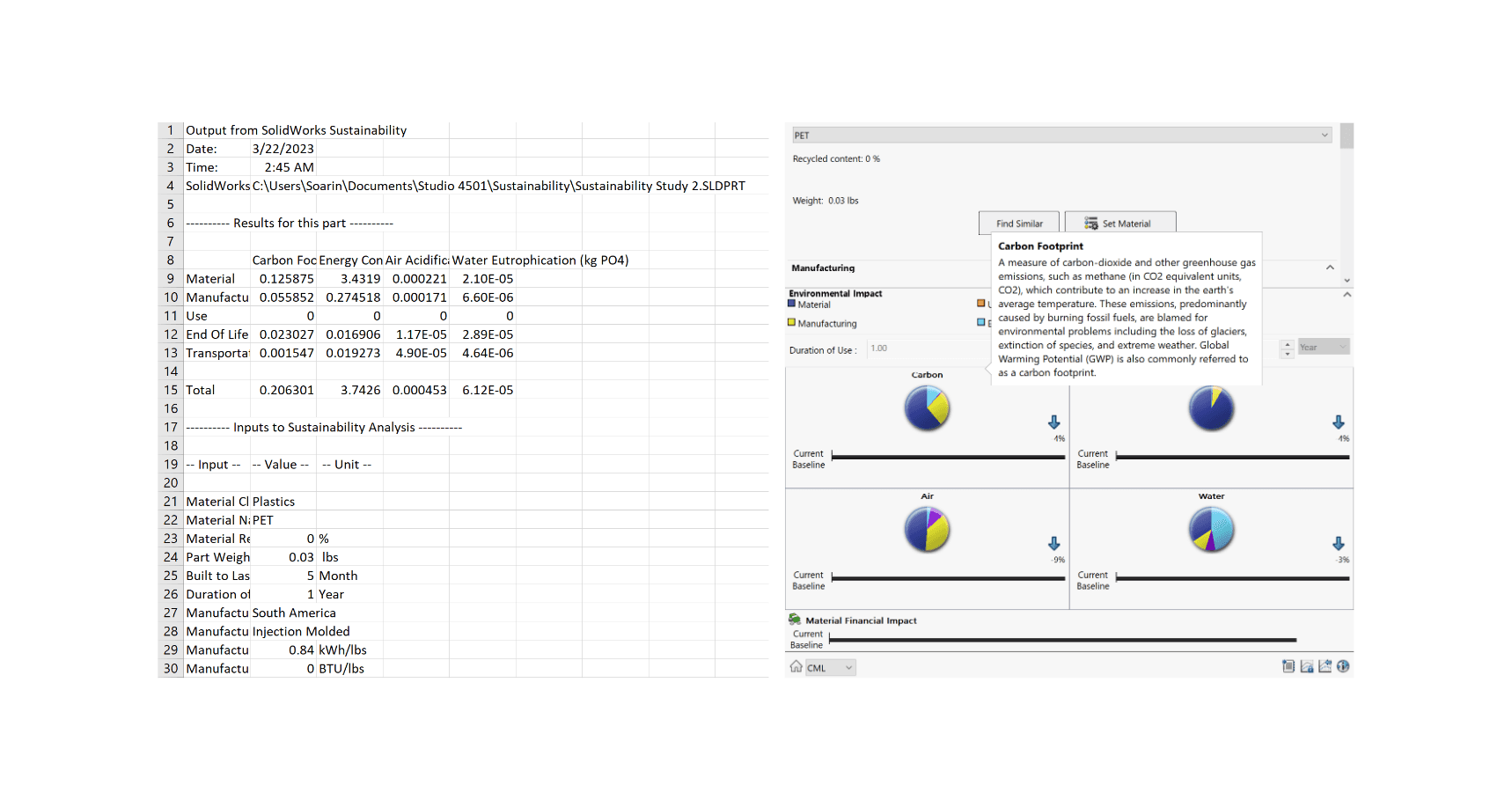Click the Manufacturing section header

(823, 268)
